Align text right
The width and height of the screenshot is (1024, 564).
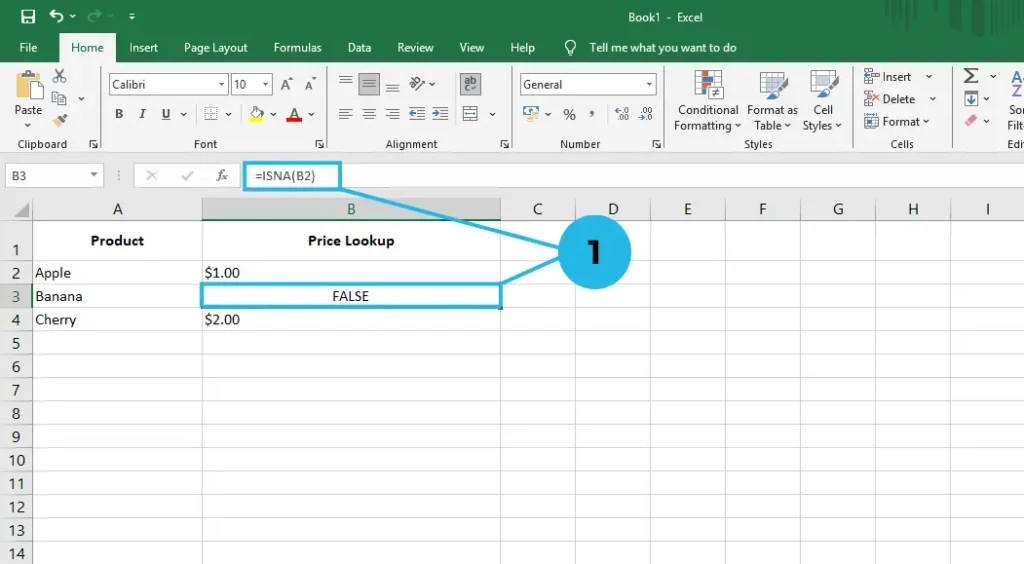pyautogui.click(x=392, y=114)
